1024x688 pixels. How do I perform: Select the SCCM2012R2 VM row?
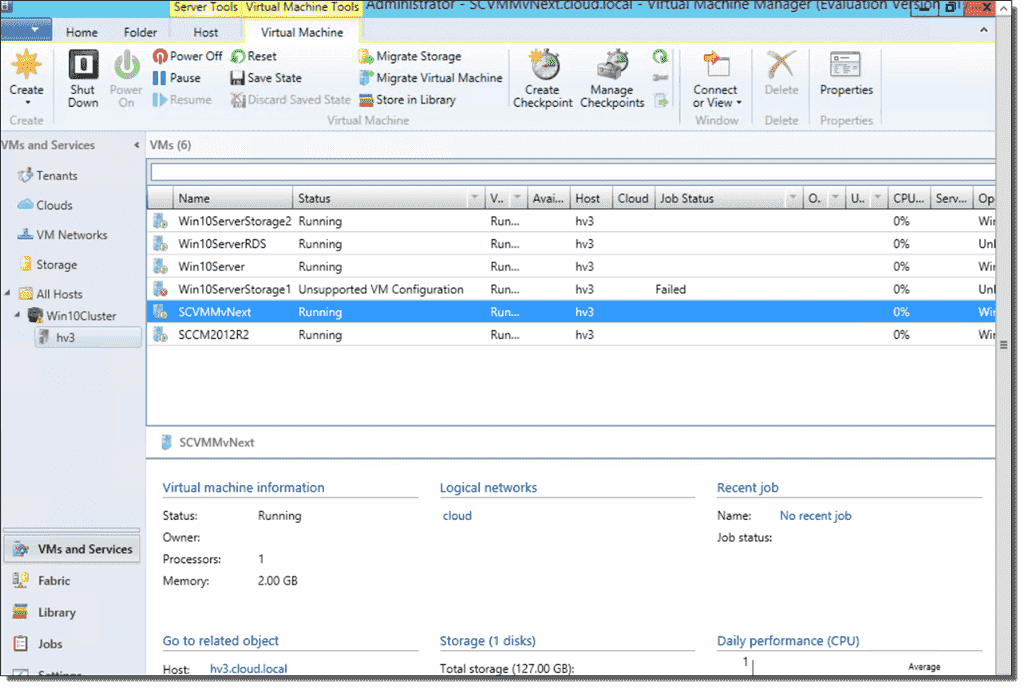tap(571, 335)
